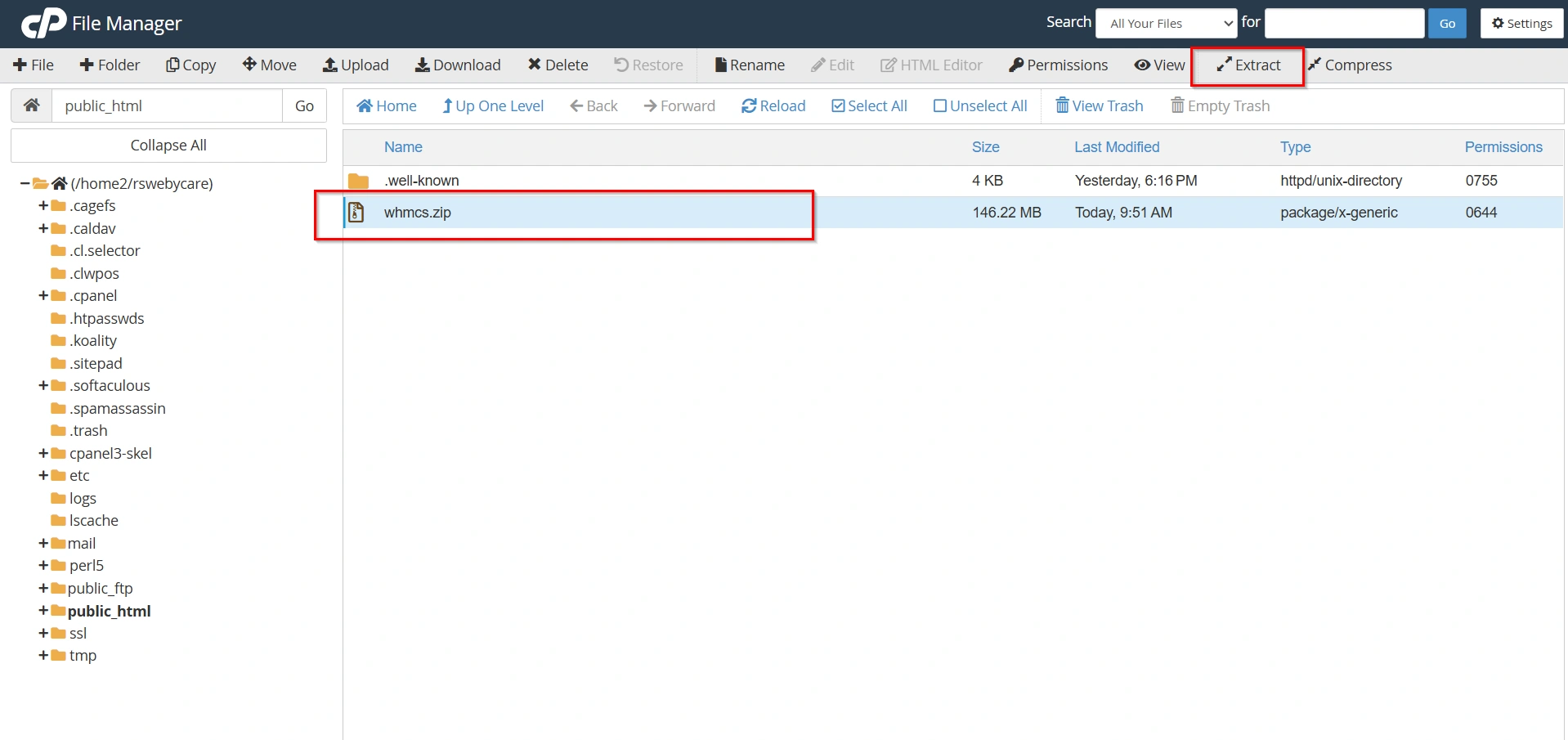Compress the selected file

coord(1350,65)
